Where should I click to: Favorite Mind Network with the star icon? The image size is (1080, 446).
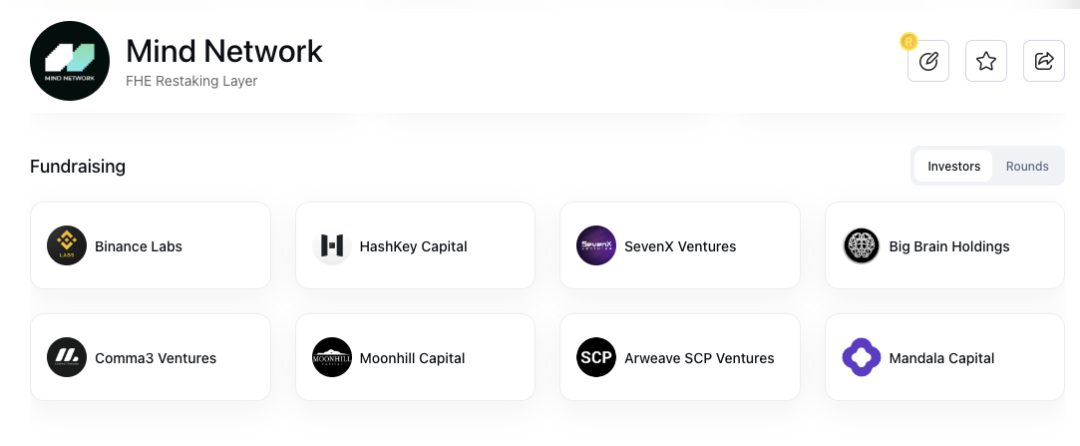tap(986, 61)
